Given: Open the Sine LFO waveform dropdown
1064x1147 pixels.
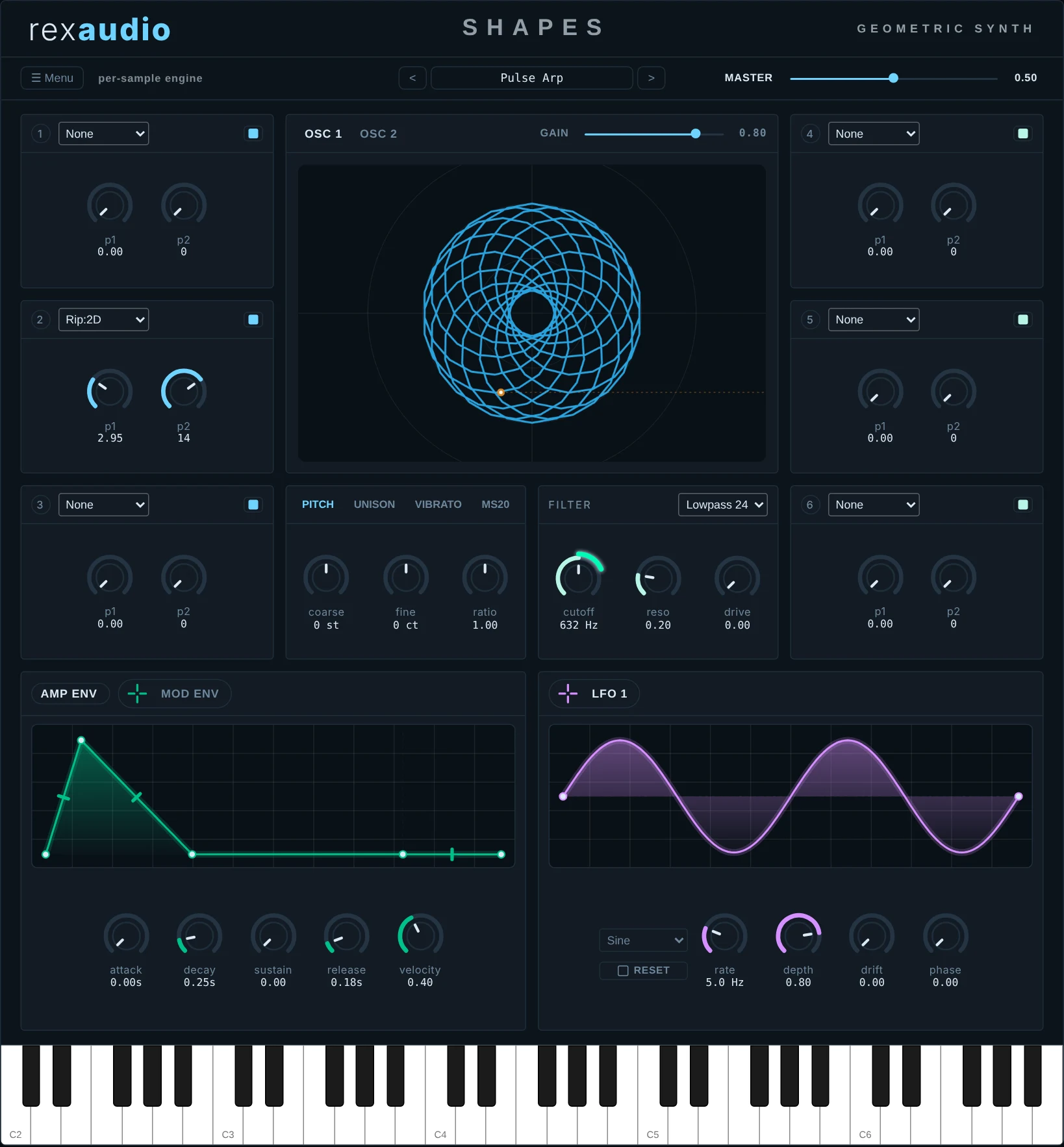Looking at the screenshot, I should pos(643,940).
